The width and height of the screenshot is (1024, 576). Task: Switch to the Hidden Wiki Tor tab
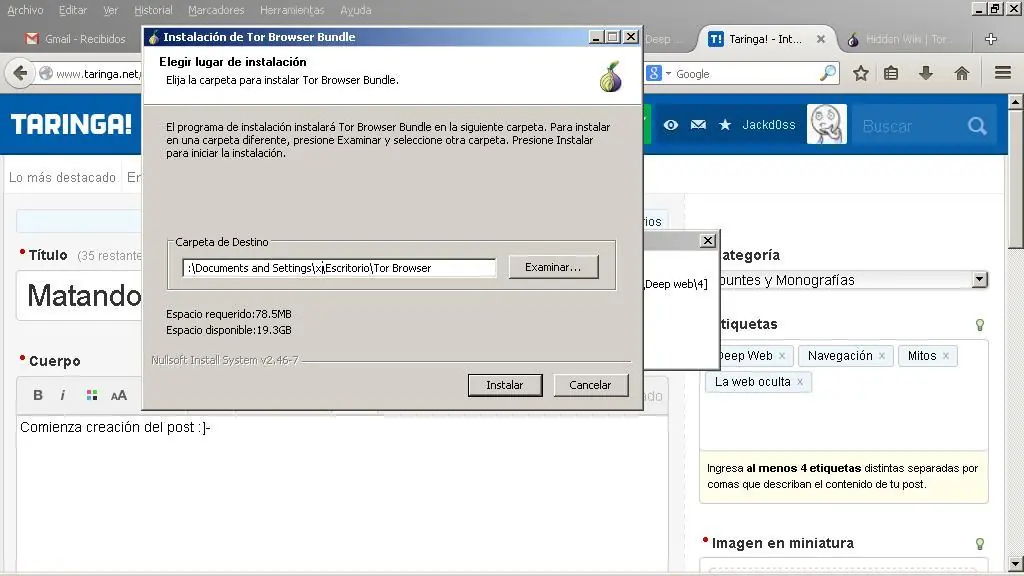(x=901, y=39)
